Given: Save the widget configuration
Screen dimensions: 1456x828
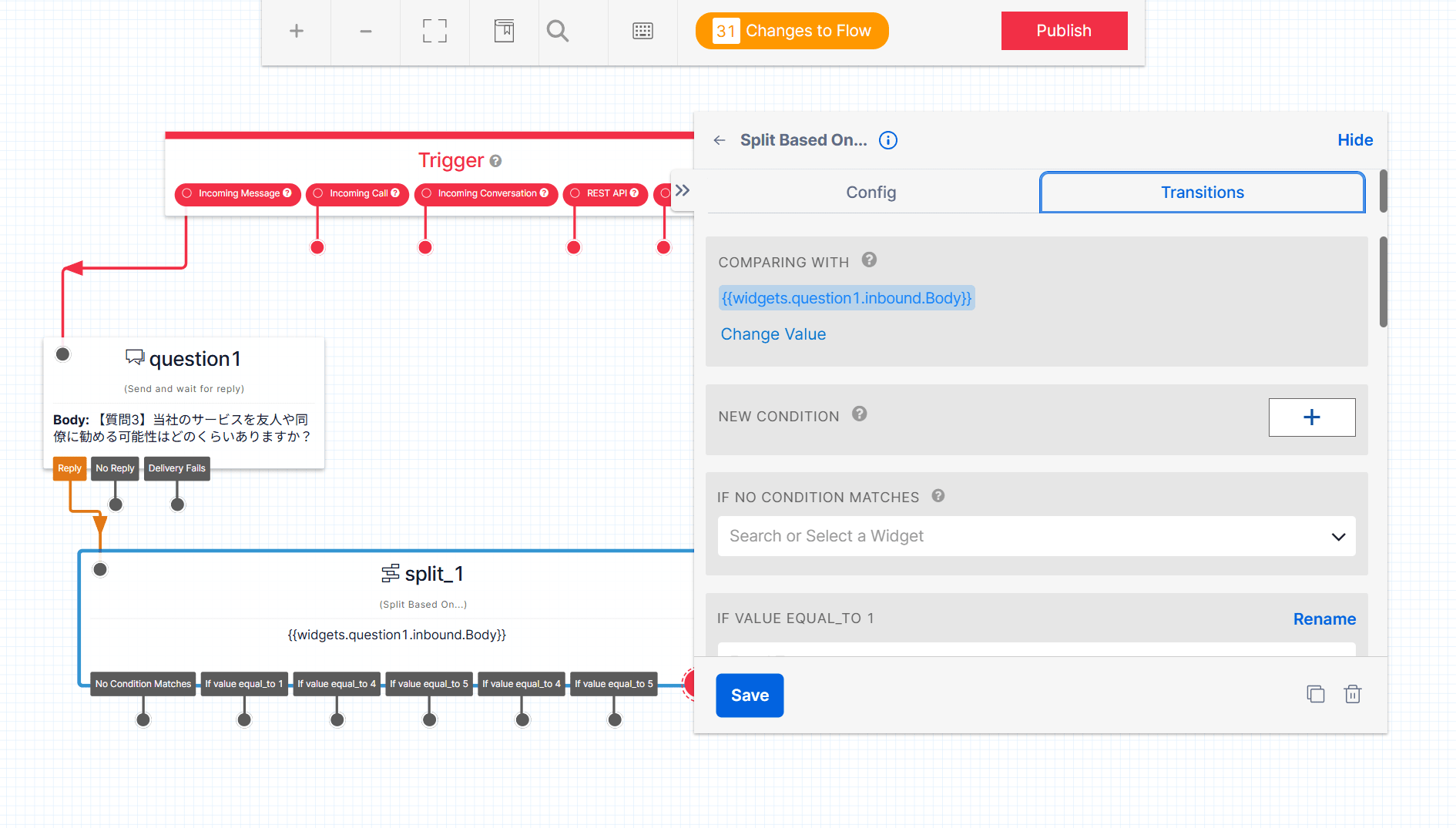Looking at the screenshot, I should [750, 696].
